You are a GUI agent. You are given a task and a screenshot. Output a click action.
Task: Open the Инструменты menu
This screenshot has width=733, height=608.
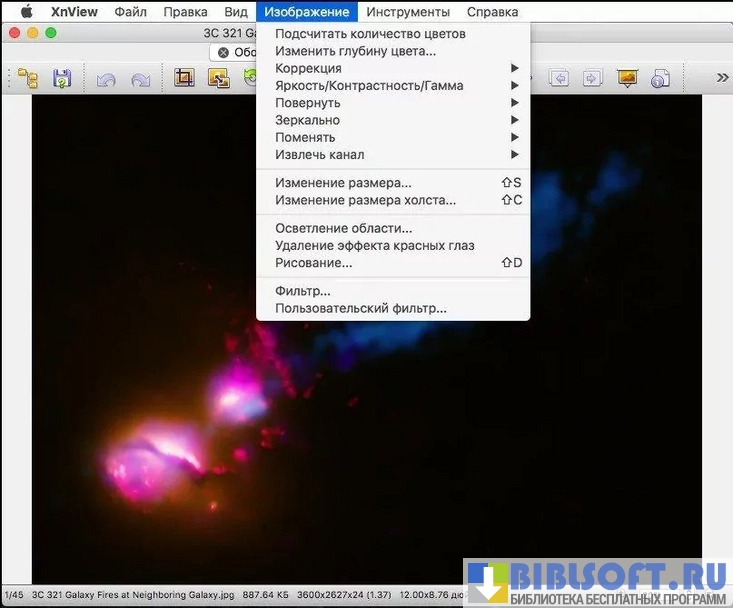click(x=408, y=12)
